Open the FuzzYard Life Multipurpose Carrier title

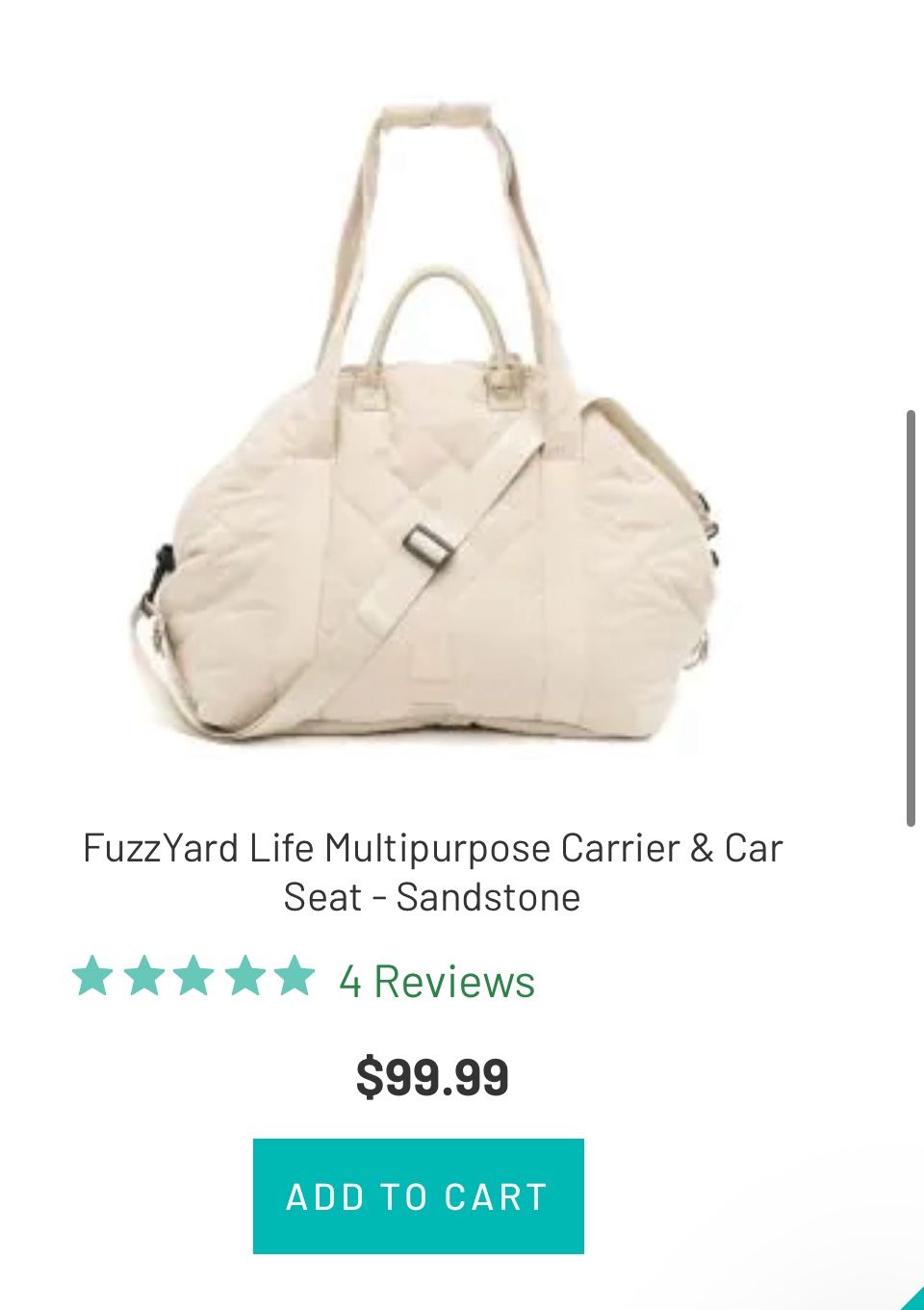pos(432,872)
